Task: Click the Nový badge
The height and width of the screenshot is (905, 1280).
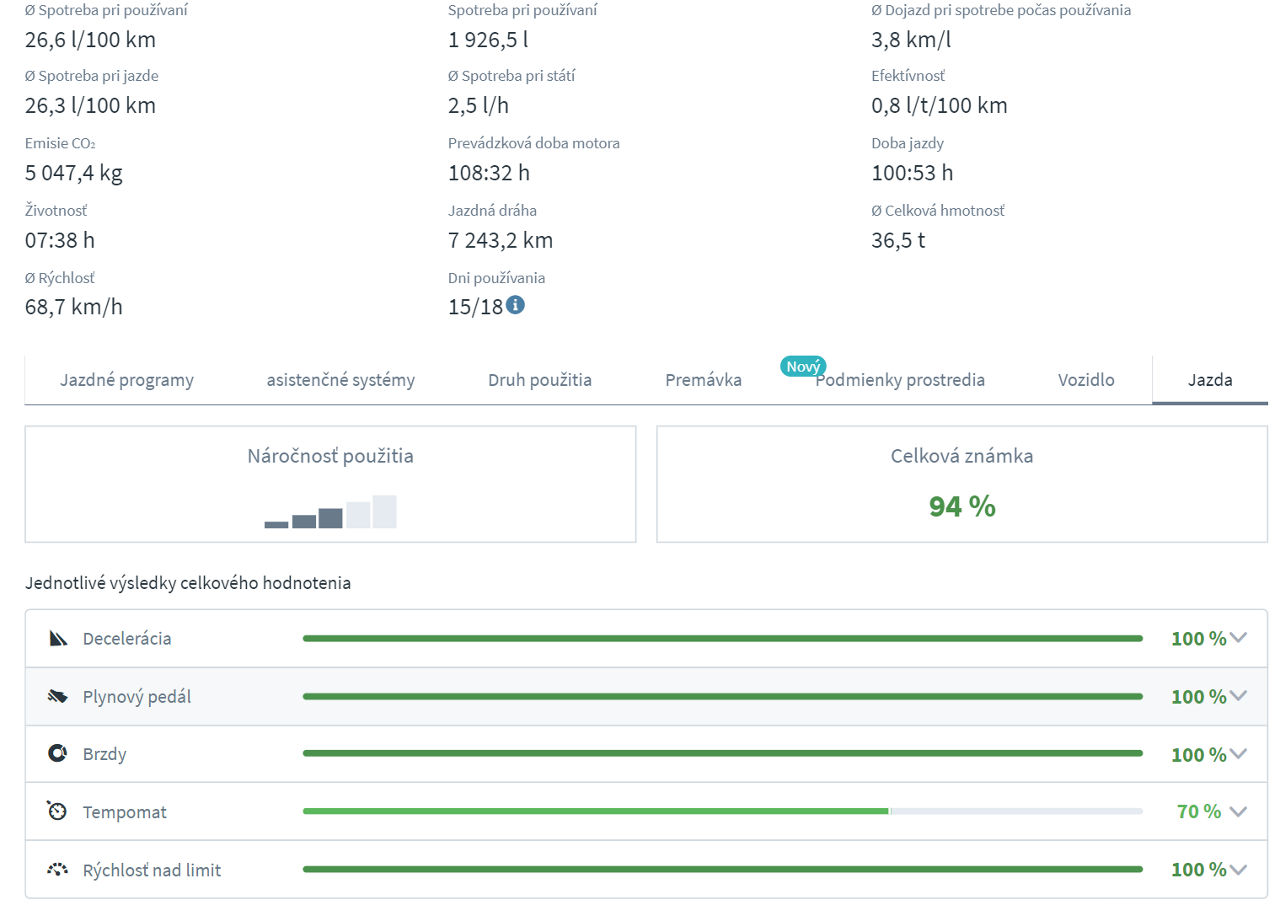Action: (803, 366)
